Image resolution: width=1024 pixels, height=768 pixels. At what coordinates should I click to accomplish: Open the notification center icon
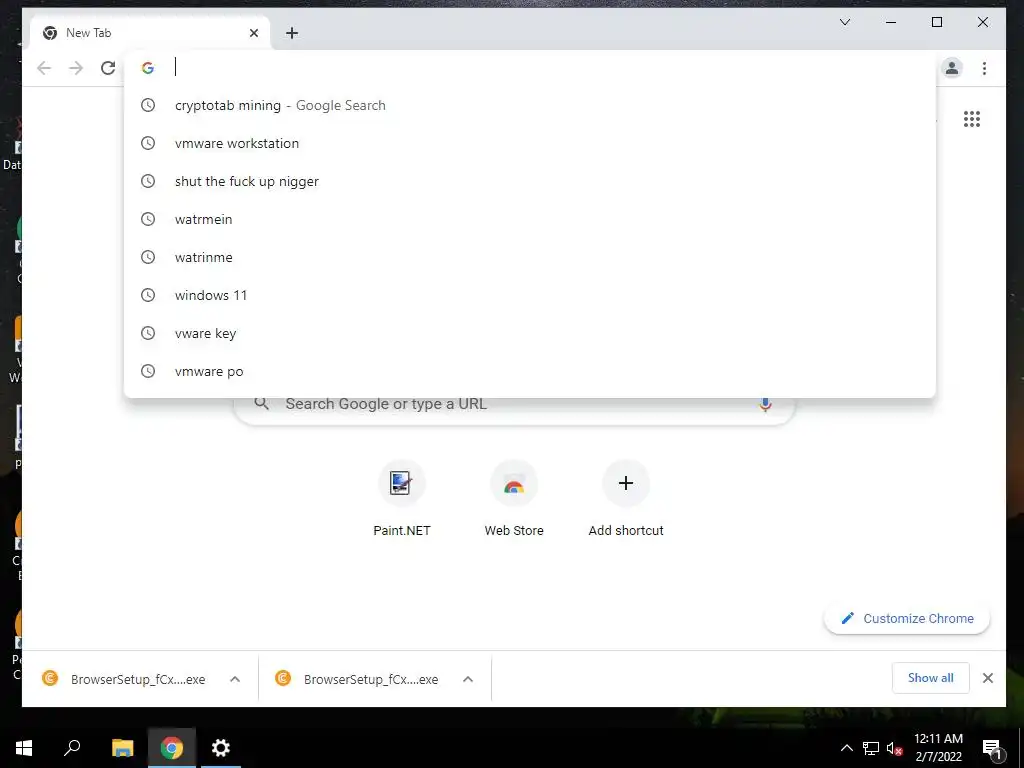click(x=993, y=748)
